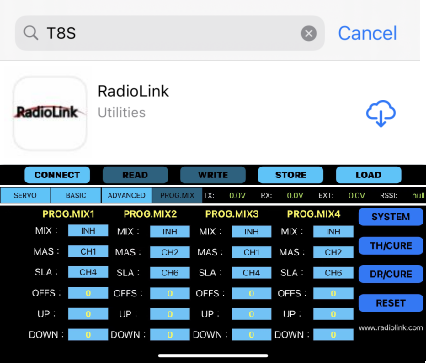Tap the RESET button
427x363 pixels.
(x=391, y=303)
